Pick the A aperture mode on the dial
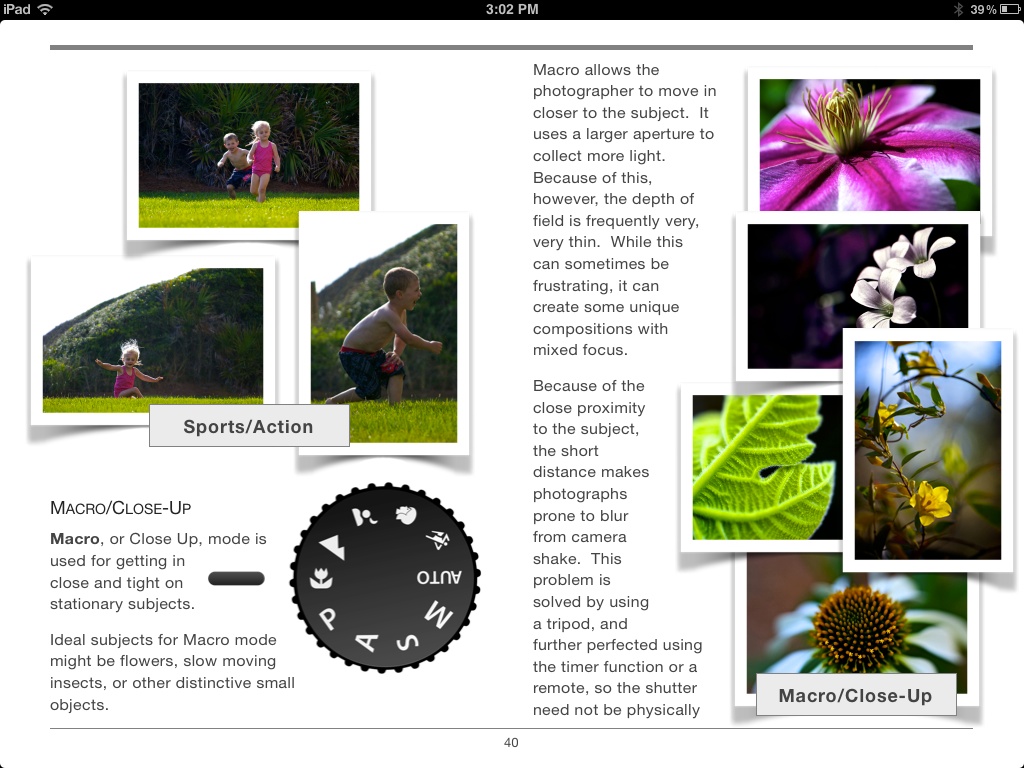The image size is (1024, 768). (x=367, y=643)
